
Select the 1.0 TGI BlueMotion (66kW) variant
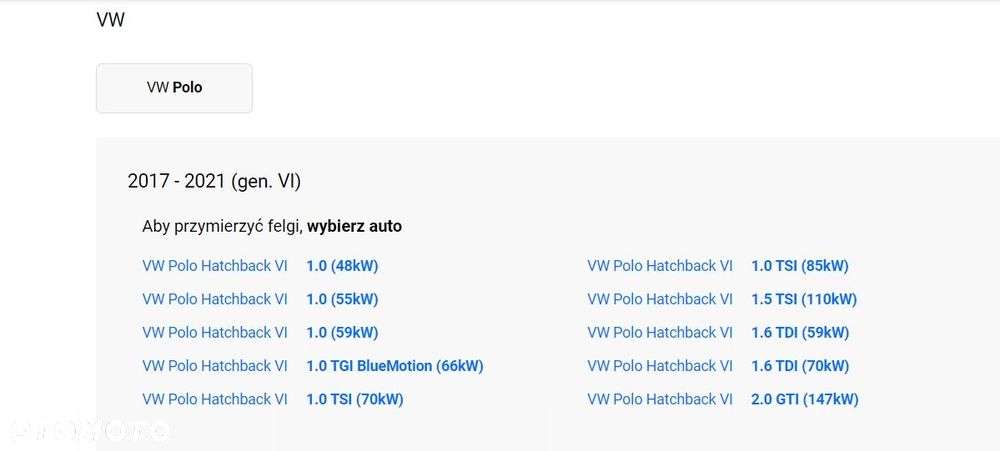coord(394,366)
